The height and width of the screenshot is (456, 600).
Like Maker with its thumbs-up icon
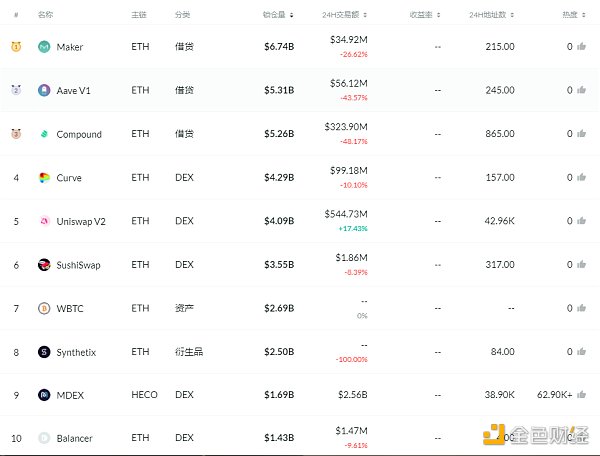580,47
